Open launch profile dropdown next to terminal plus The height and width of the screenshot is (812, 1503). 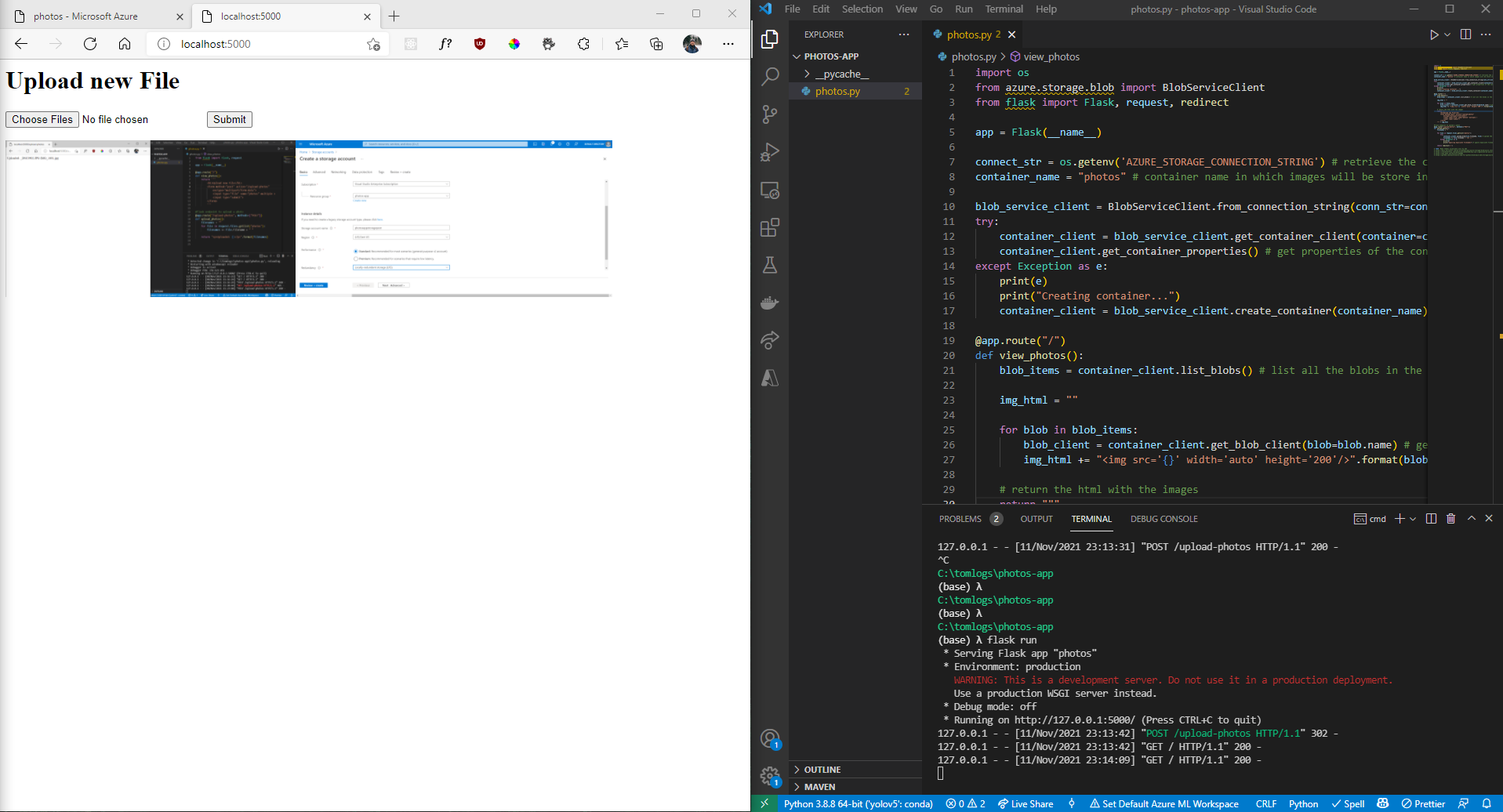[x=1413, y=519]
